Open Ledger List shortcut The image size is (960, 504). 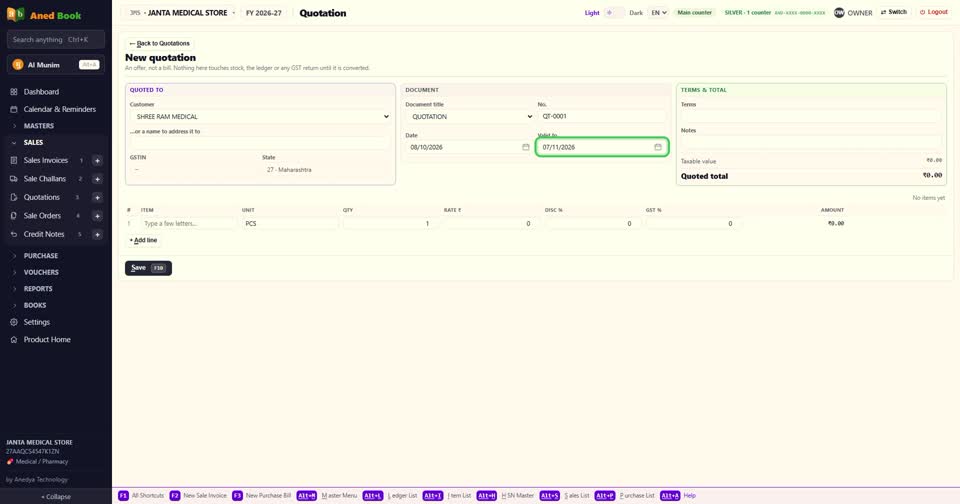(x=390, y=495)
